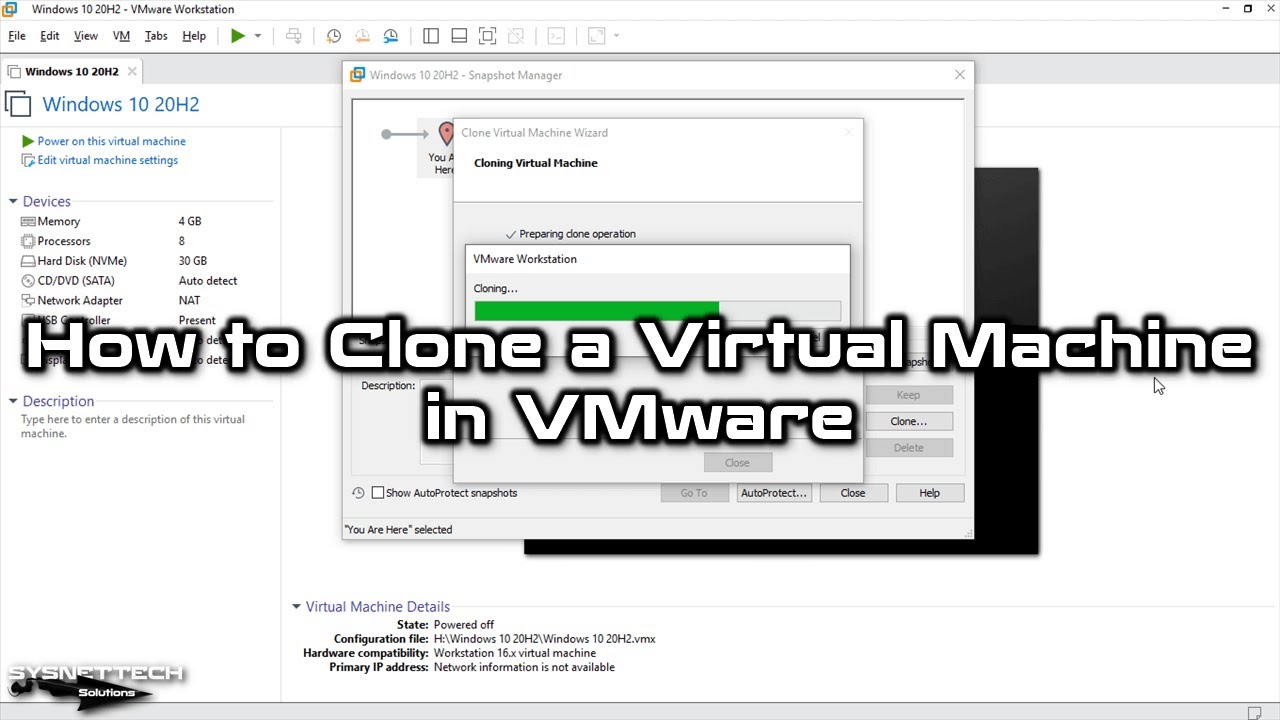Click the revert to snapshot toolbar icon
This screenshot has width=1280, height=720.
coord(362,36)
